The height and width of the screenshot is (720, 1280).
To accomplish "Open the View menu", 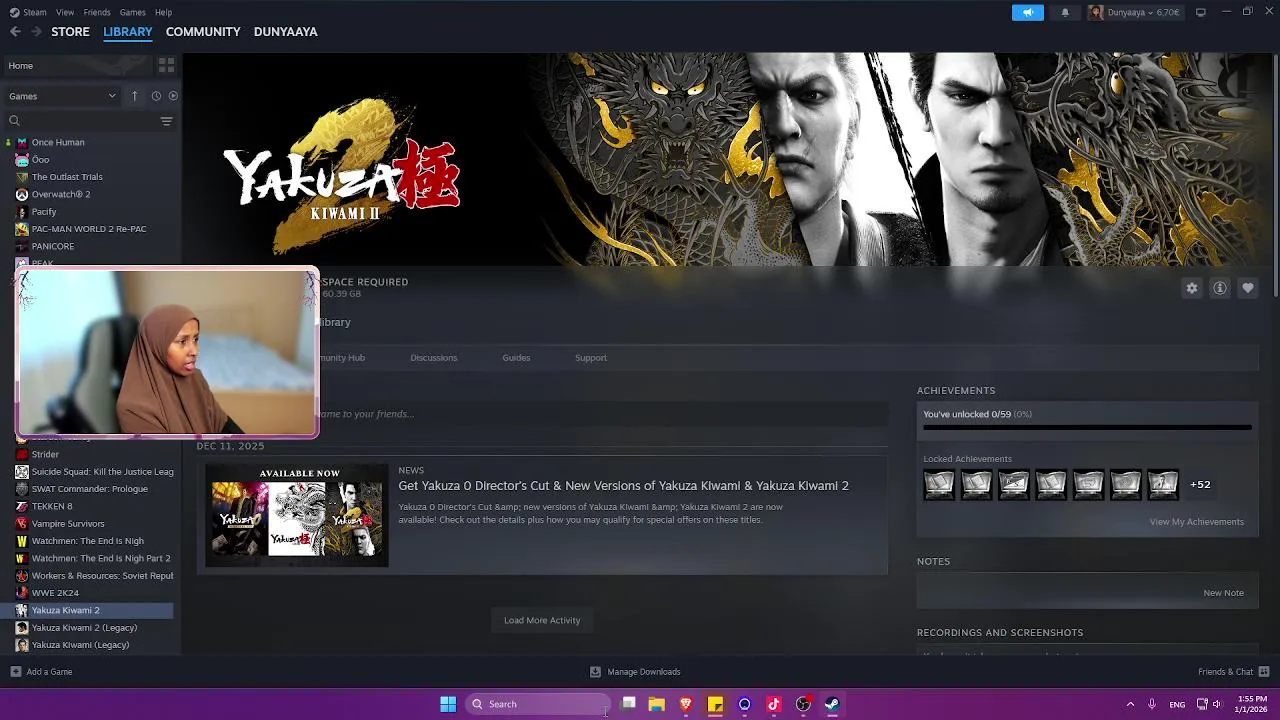I will click(65, 12).
